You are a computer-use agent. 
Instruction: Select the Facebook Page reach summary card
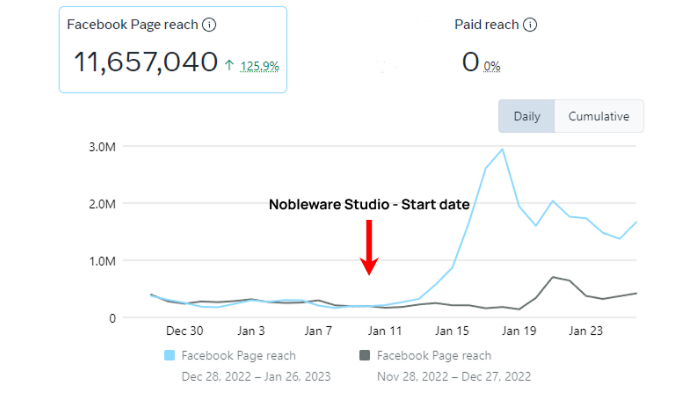click(x=173, y=49)
